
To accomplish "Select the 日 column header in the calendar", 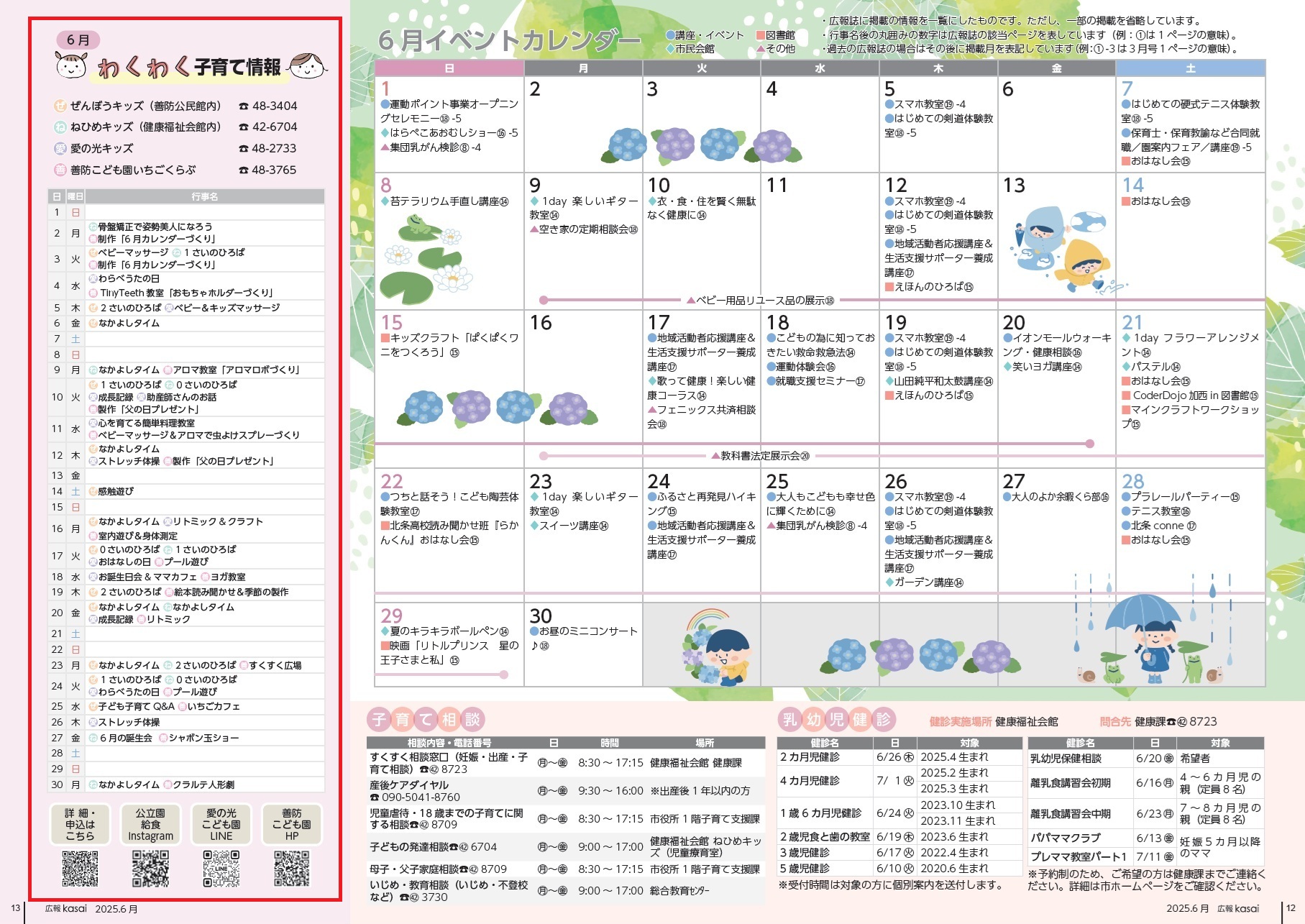I will click(449, 68).
